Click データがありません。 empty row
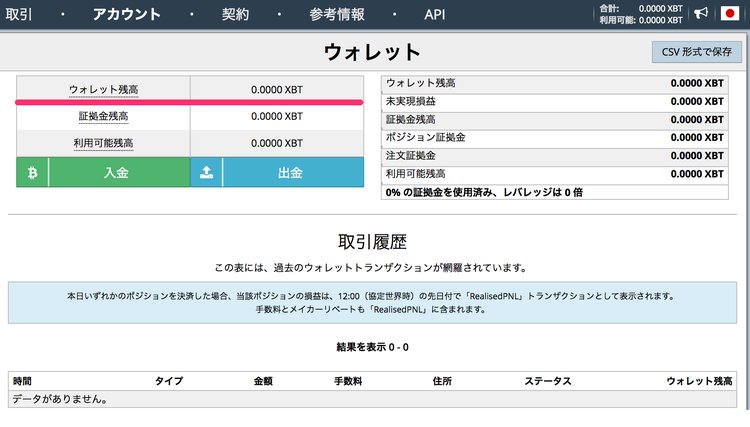This screenshot has height=427, width=750. coord(372,399)
